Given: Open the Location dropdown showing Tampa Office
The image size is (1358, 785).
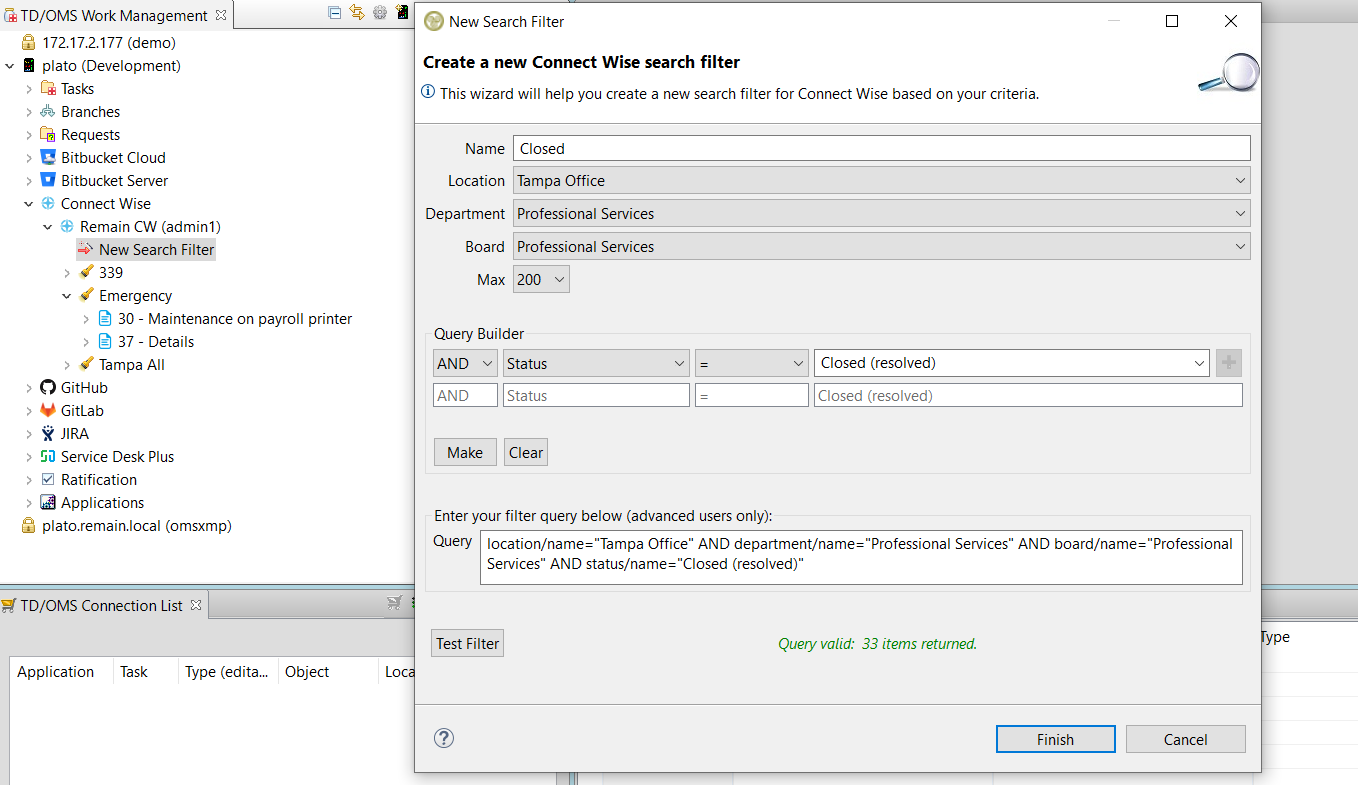Looking at the screenshot, I should 881,181.
